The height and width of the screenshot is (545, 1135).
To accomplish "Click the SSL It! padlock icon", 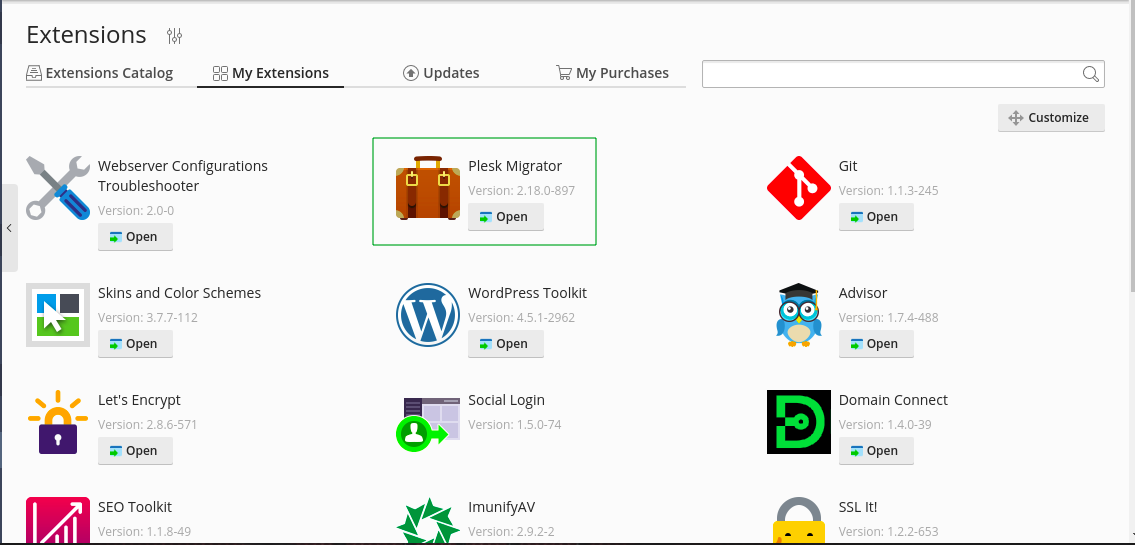I will click(x=798, y=520).
